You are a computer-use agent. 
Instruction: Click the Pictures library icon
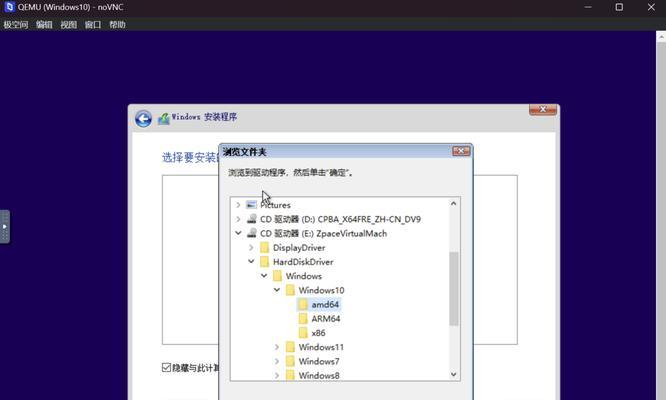251,205
